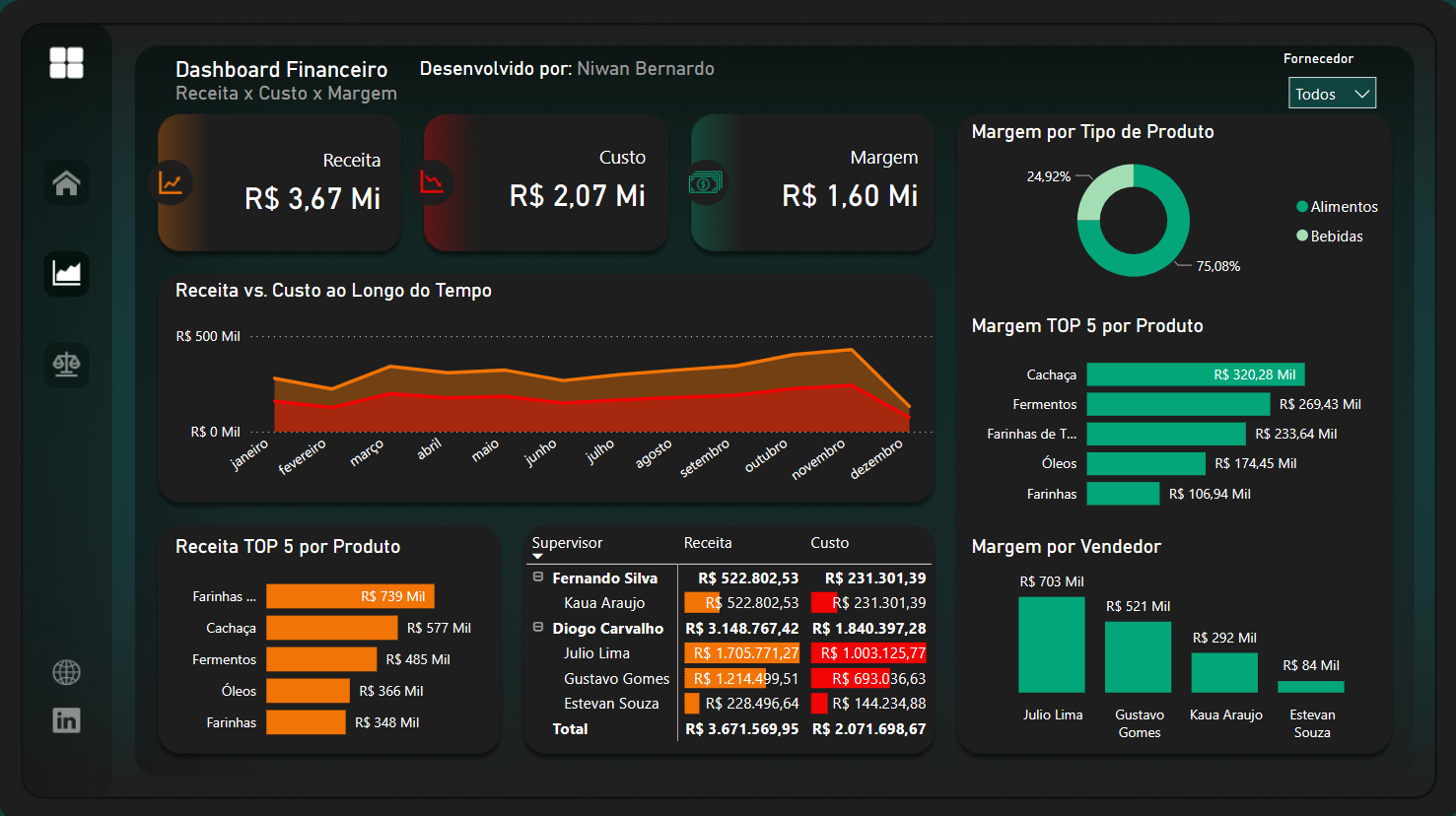Click the LinkedIn icon
Screen dimensions: 1456x816
[x=66, y=720]
